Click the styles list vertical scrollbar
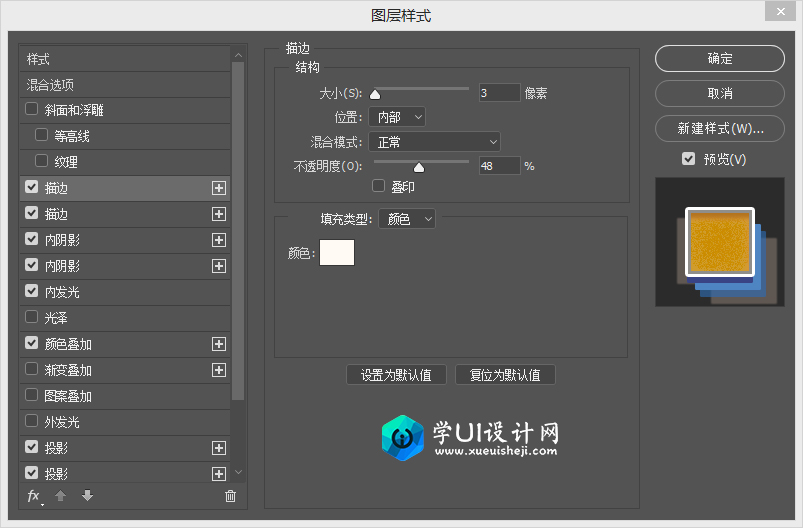 [238, 230]
